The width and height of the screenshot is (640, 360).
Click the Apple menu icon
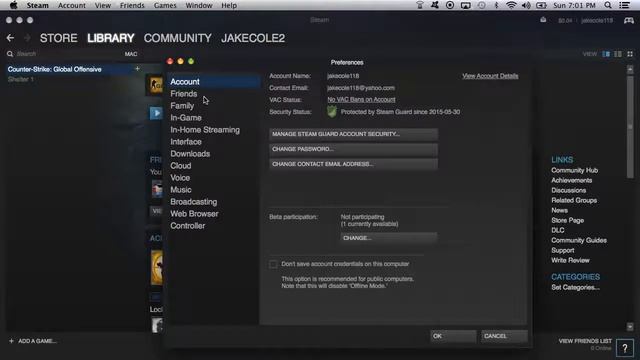click(13, 5)
